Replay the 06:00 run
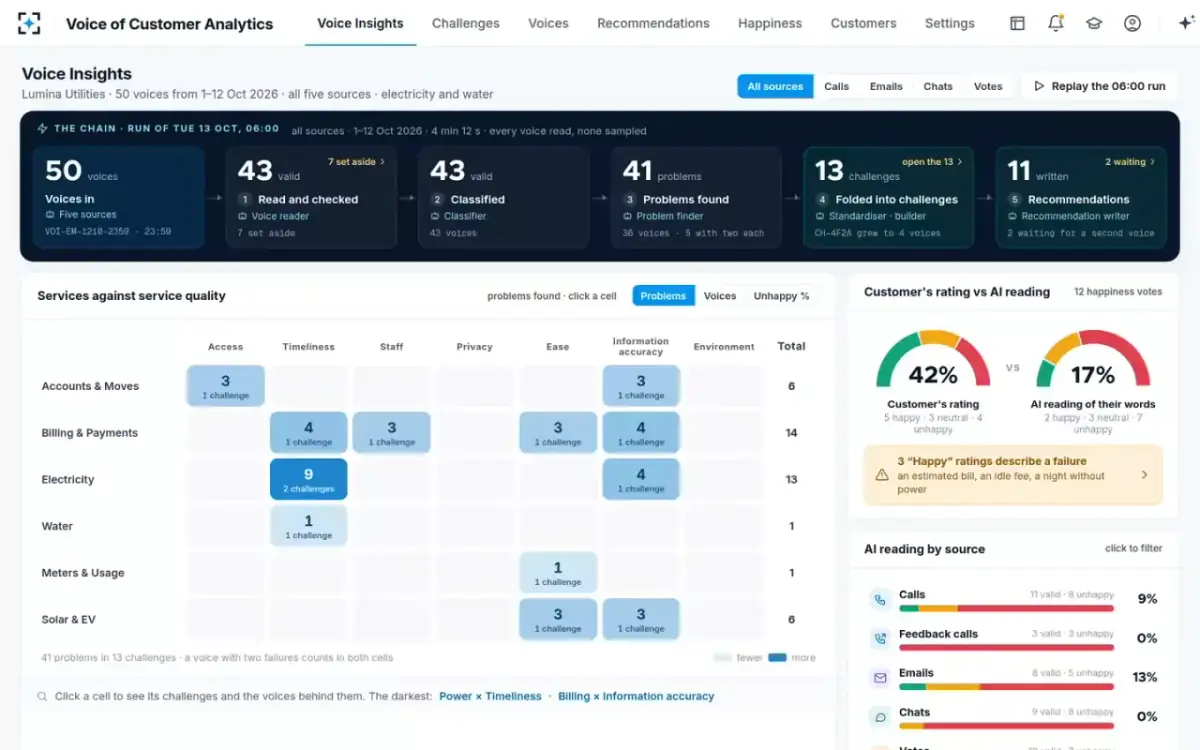Screen dimensions: 1200x750 click(1099, 86)
